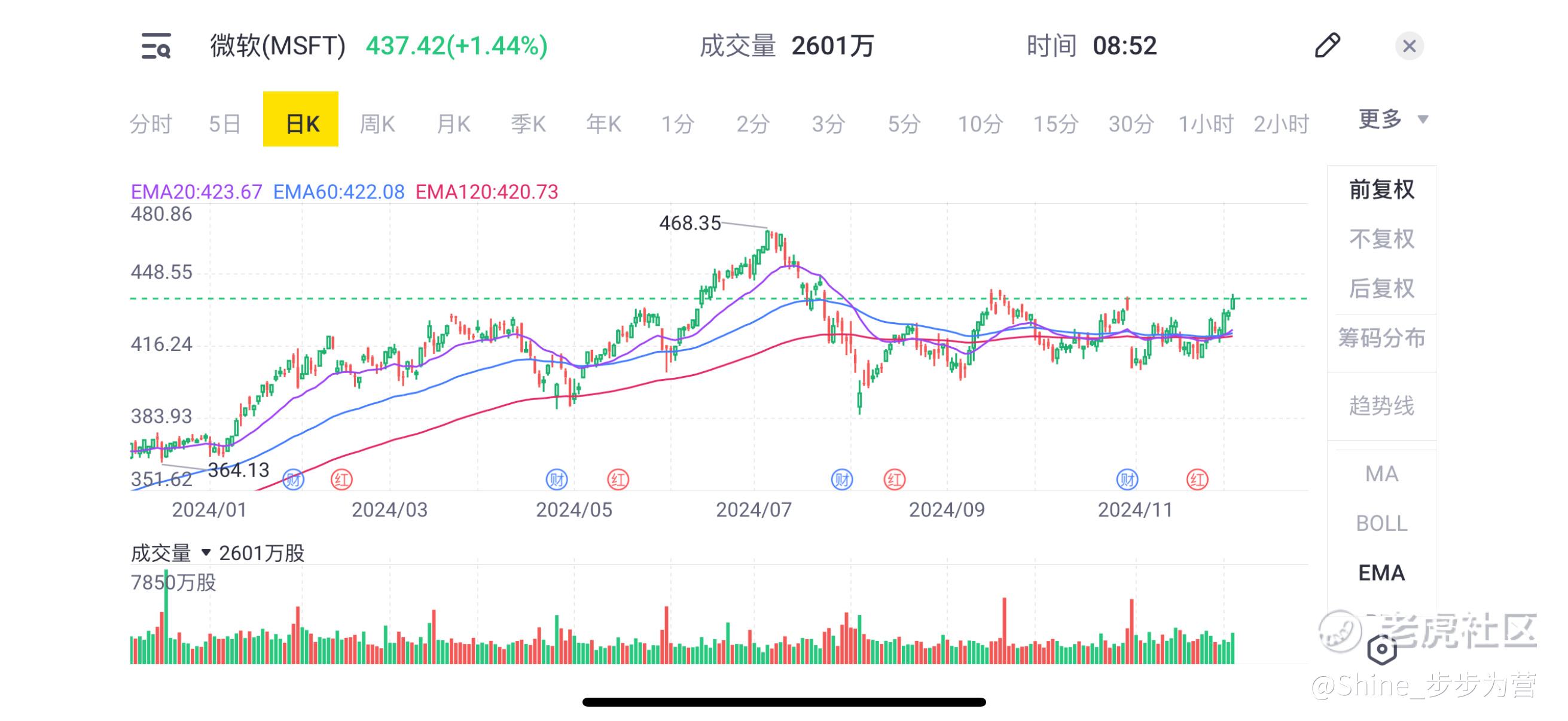Tap last blue 财 marker near 2024/11
Viewport: 1568px width, 721px height.
[x=1127, y=479]
